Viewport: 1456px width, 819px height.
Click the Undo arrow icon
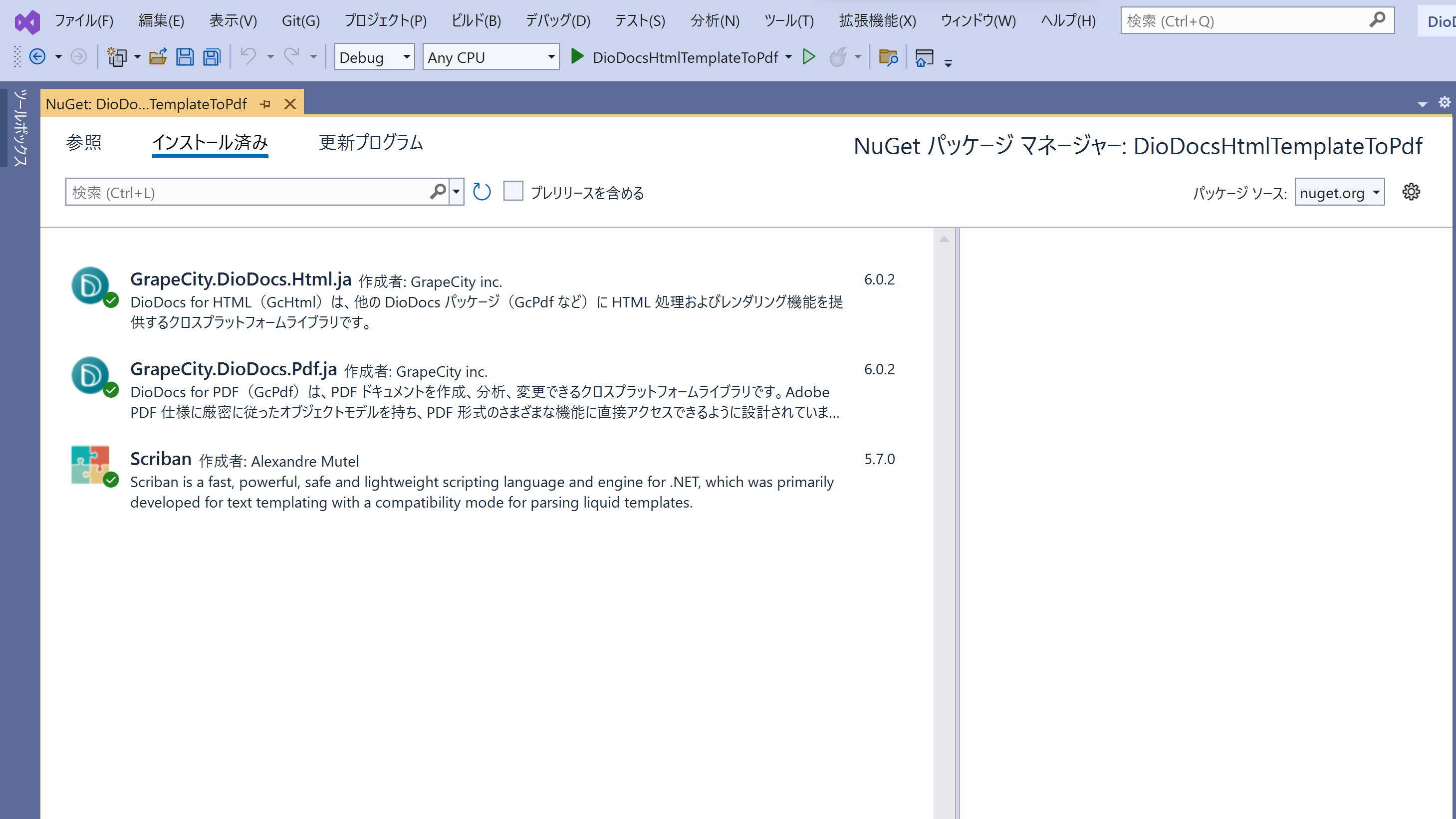tap(248, 56)
